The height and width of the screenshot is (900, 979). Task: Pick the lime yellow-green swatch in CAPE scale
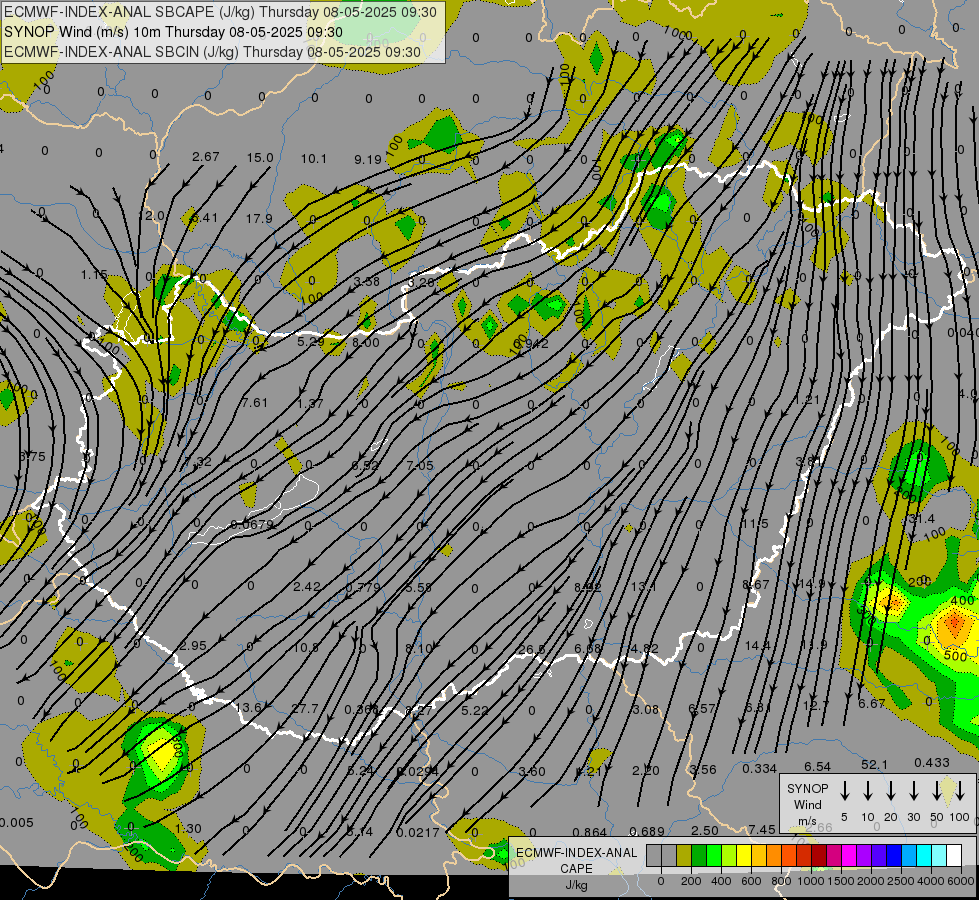point(729,855)
